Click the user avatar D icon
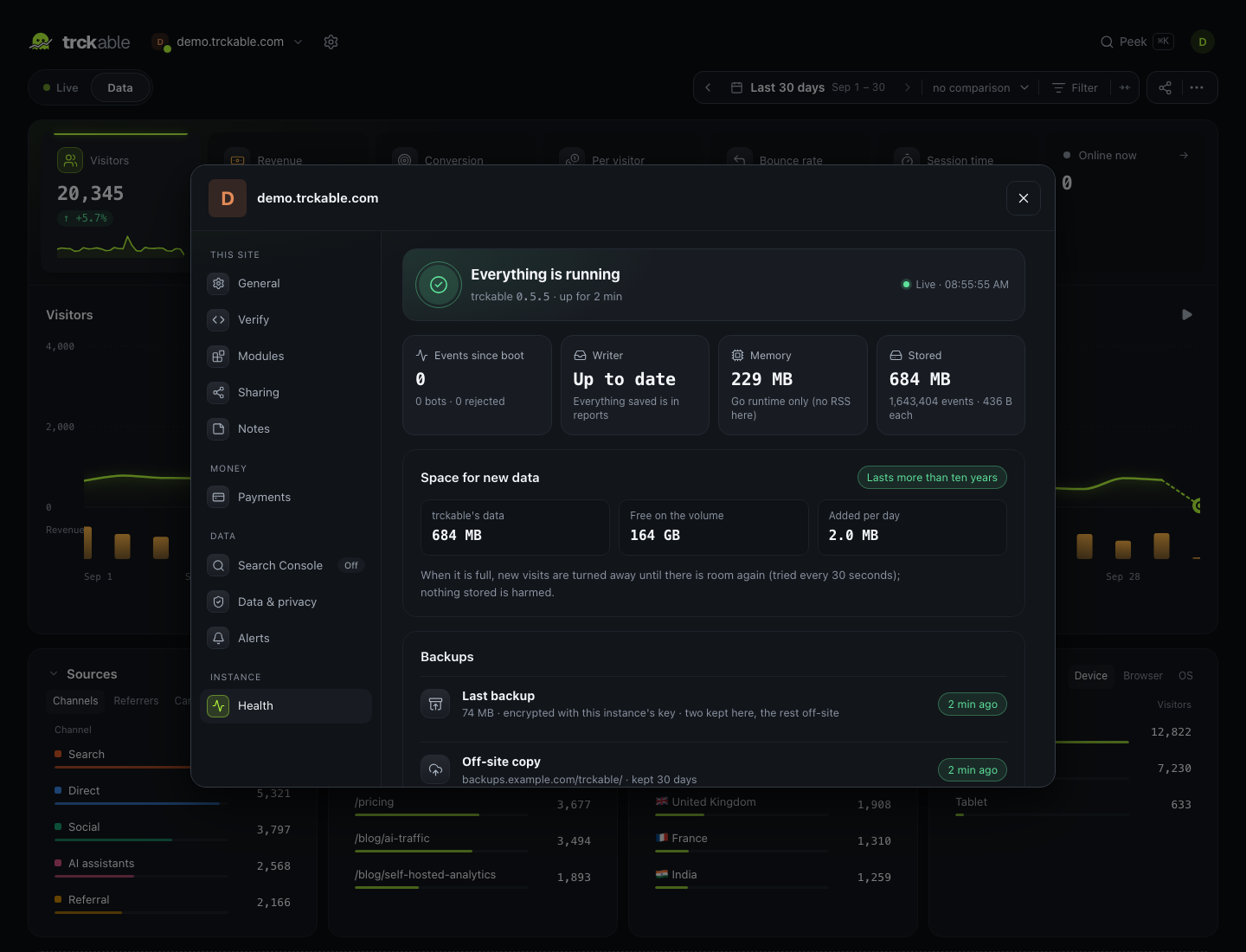 coord(1203,42)
